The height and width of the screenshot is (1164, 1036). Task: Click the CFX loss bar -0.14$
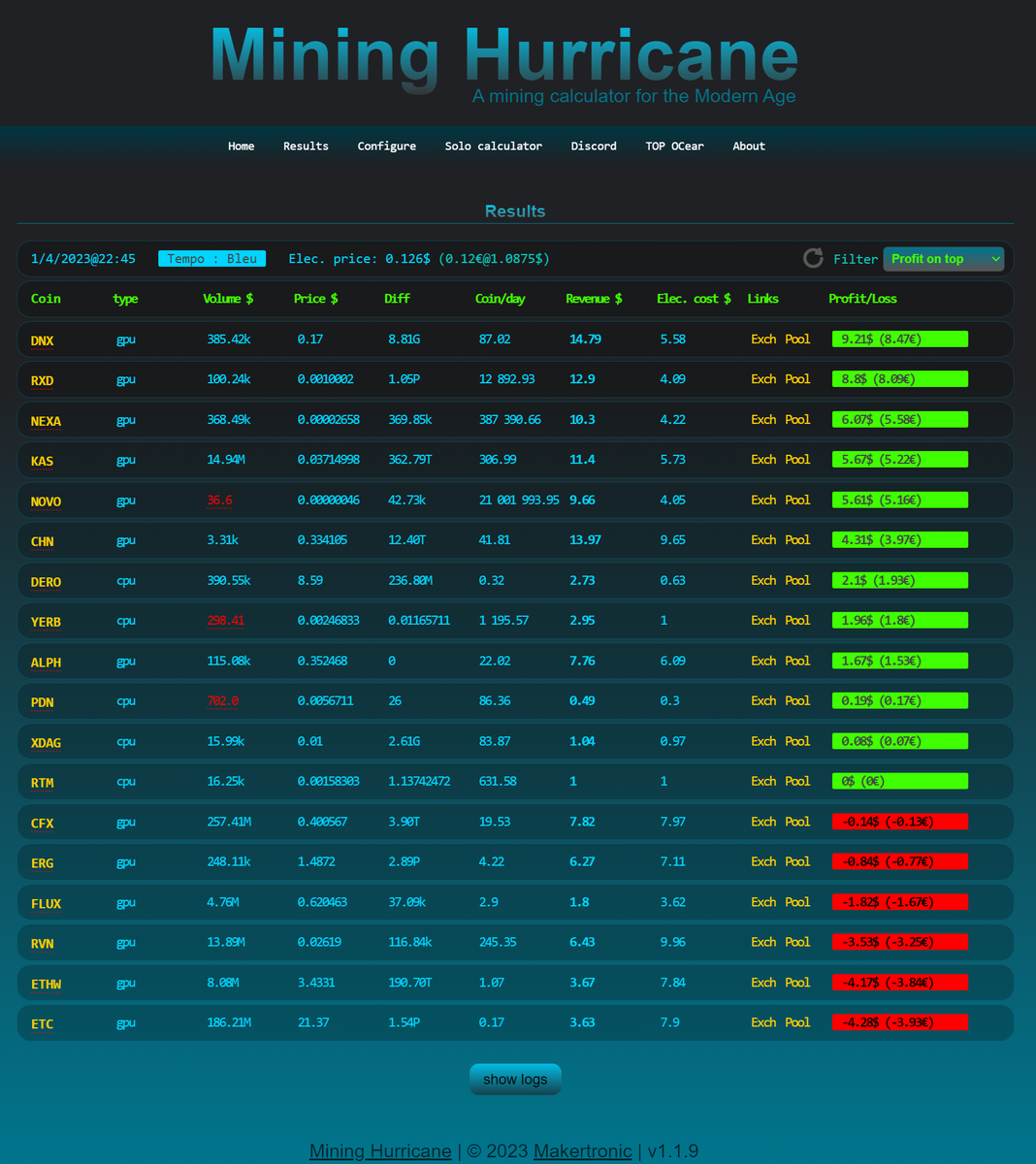pos(900,822)
